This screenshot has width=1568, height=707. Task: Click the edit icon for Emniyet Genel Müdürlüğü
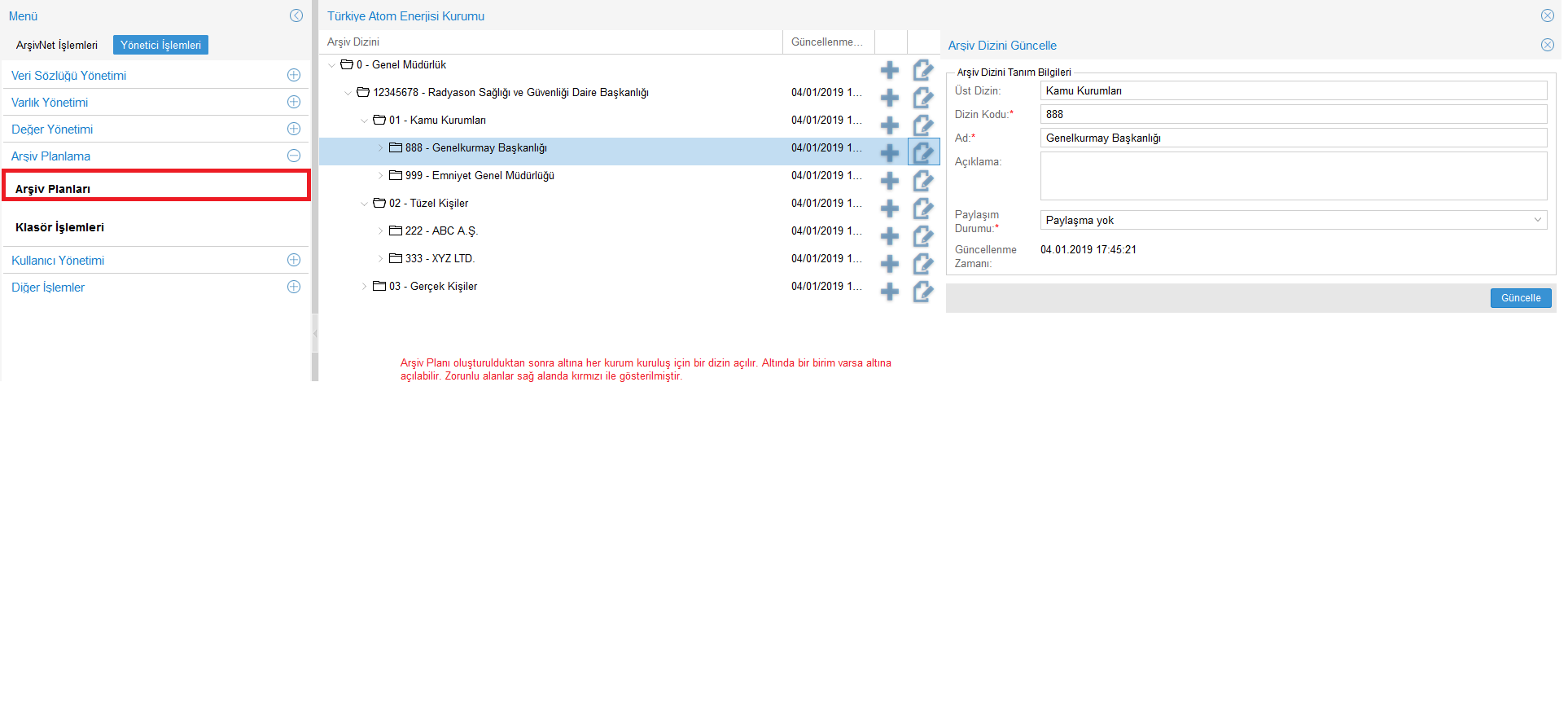[922, 180]
